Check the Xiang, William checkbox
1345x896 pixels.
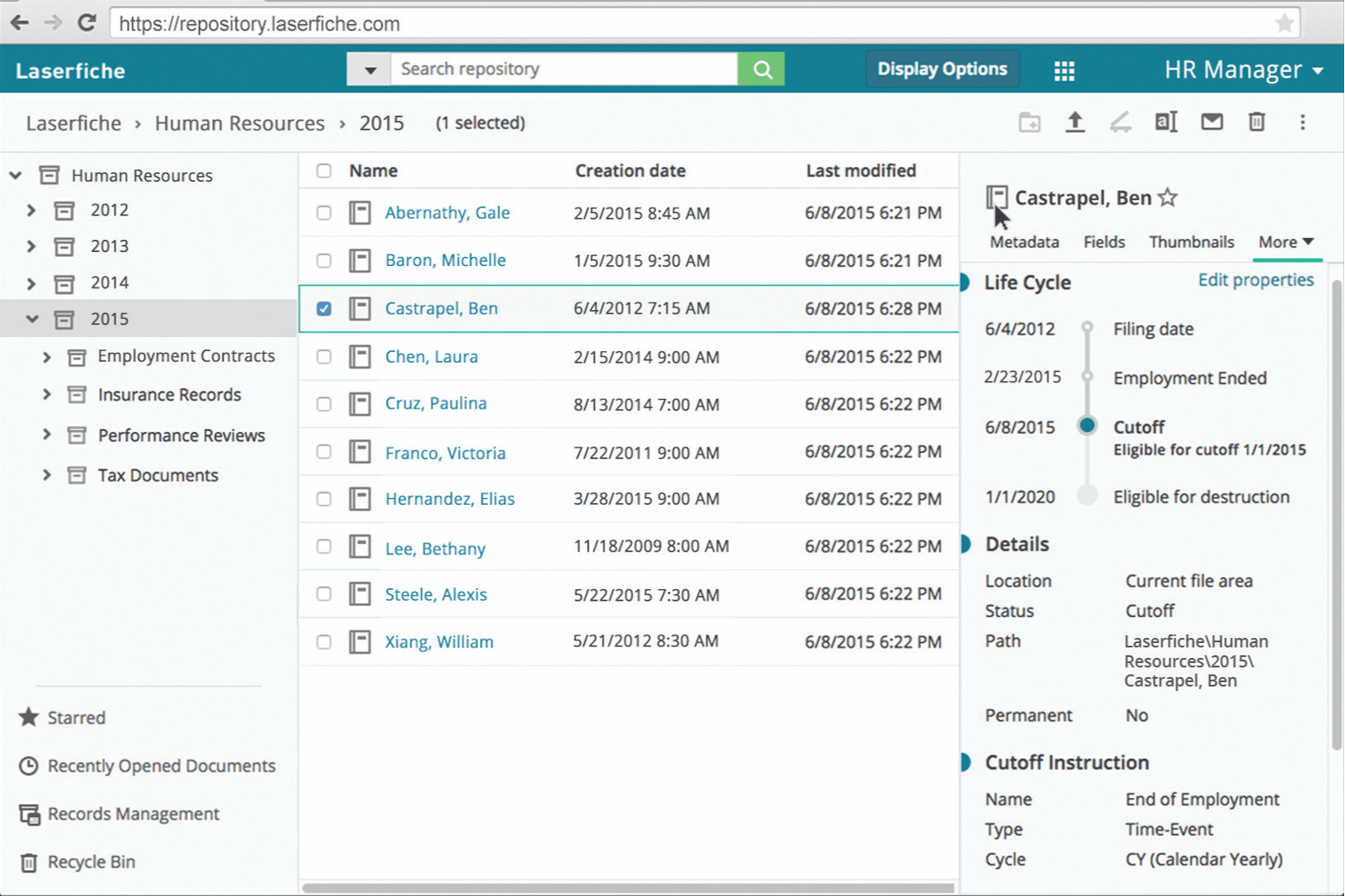(323, 642)
